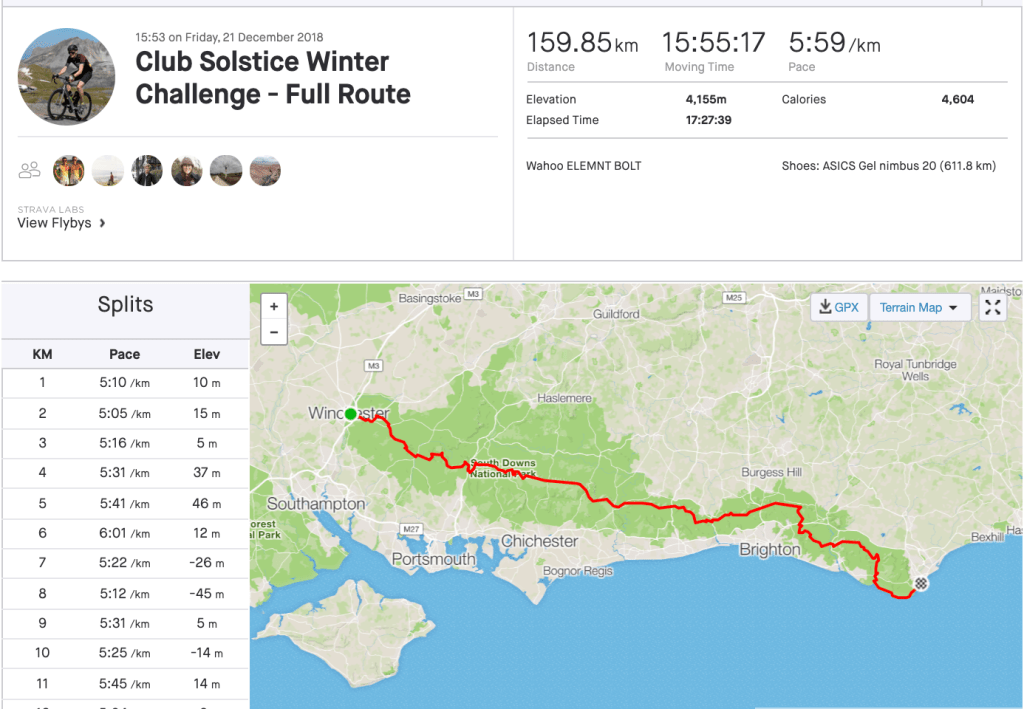The image size is (1024, 709).
Task: Click the checkered finish flag marker
Action: 921,584
